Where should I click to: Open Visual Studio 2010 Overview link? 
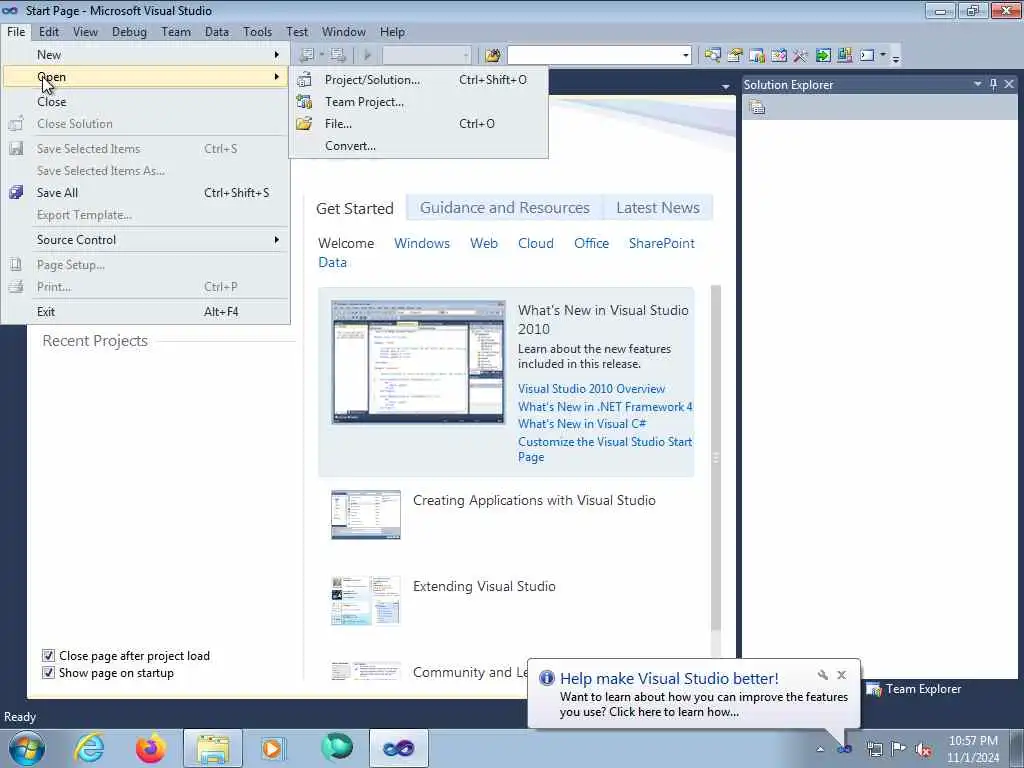point(591,389)
